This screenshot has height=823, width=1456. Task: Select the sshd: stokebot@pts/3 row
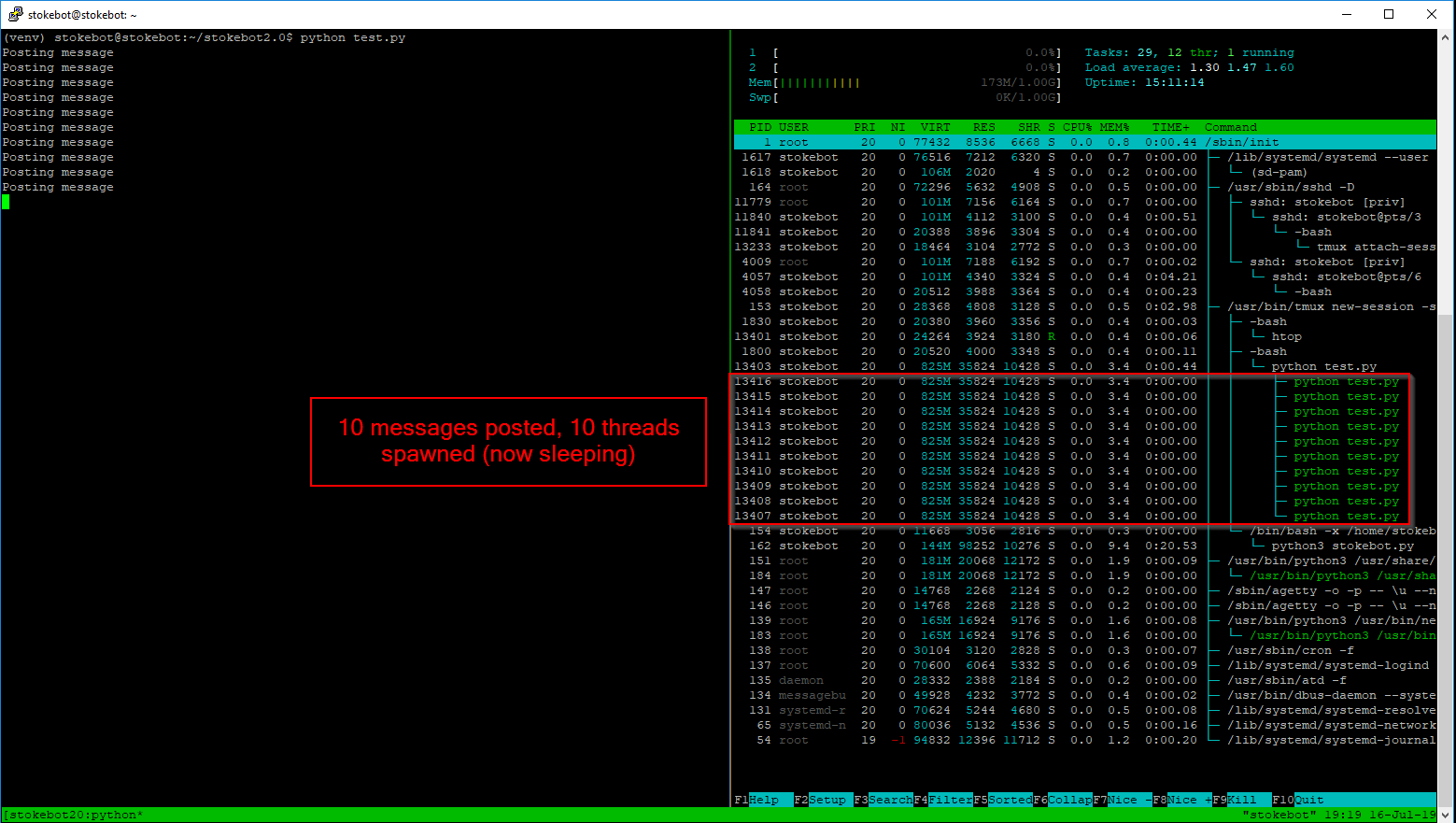tap(1085, 217)
